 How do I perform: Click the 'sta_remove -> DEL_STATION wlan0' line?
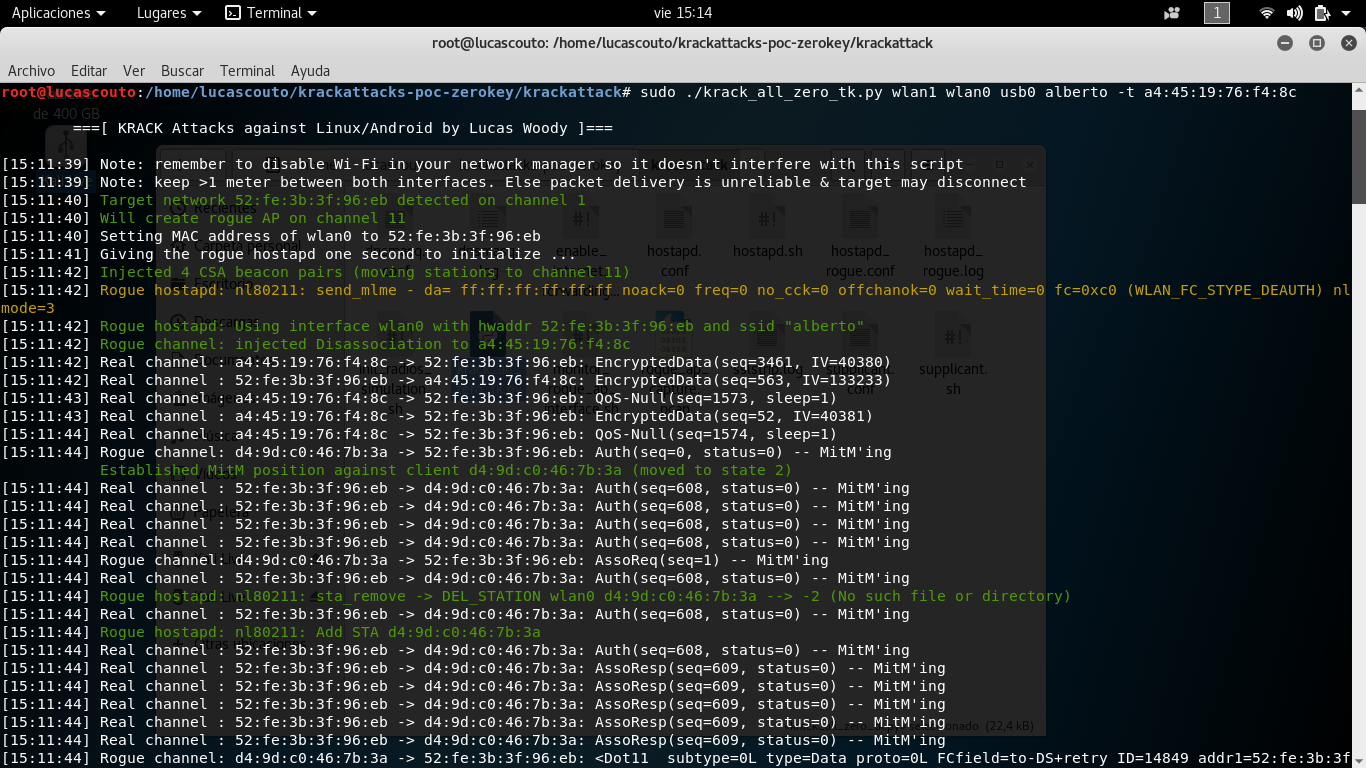pyautogui.click(x=535, y=596)
